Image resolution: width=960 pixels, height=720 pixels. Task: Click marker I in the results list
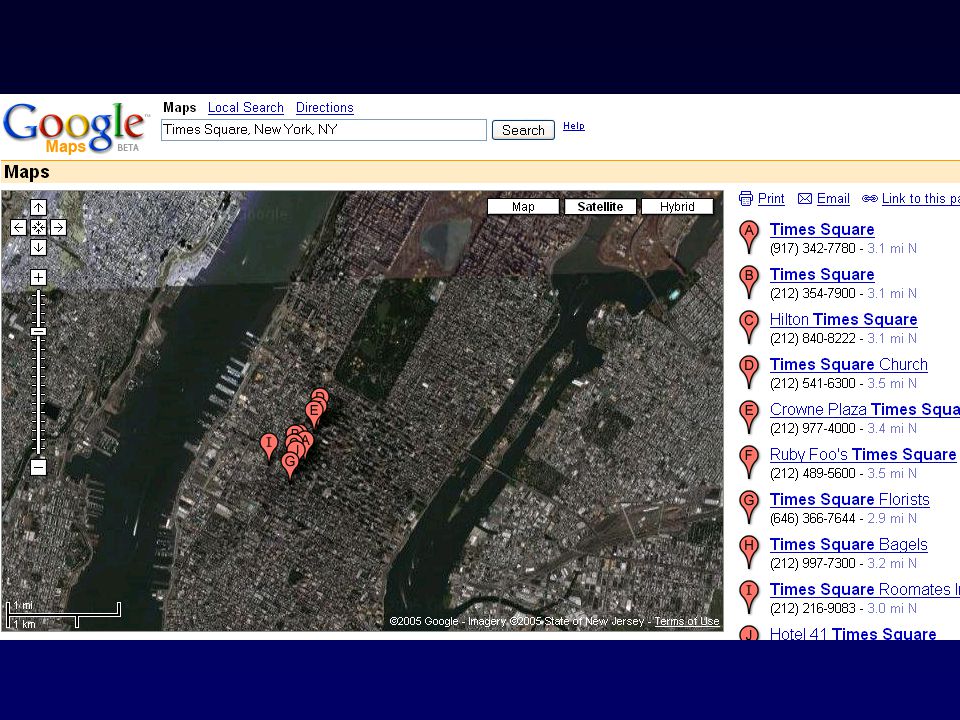[749, 596]
